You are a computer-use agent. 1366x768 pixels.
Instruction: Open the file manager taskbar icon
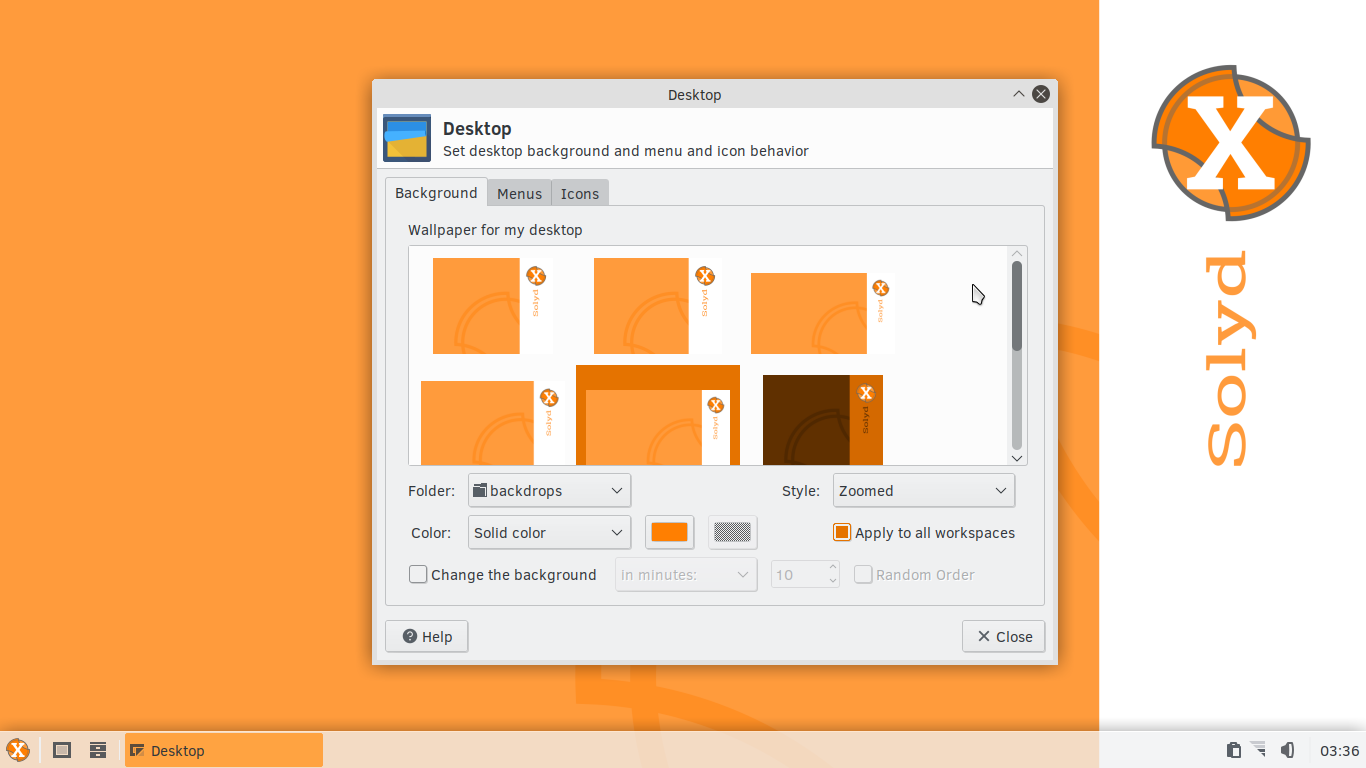coord(98,750)
